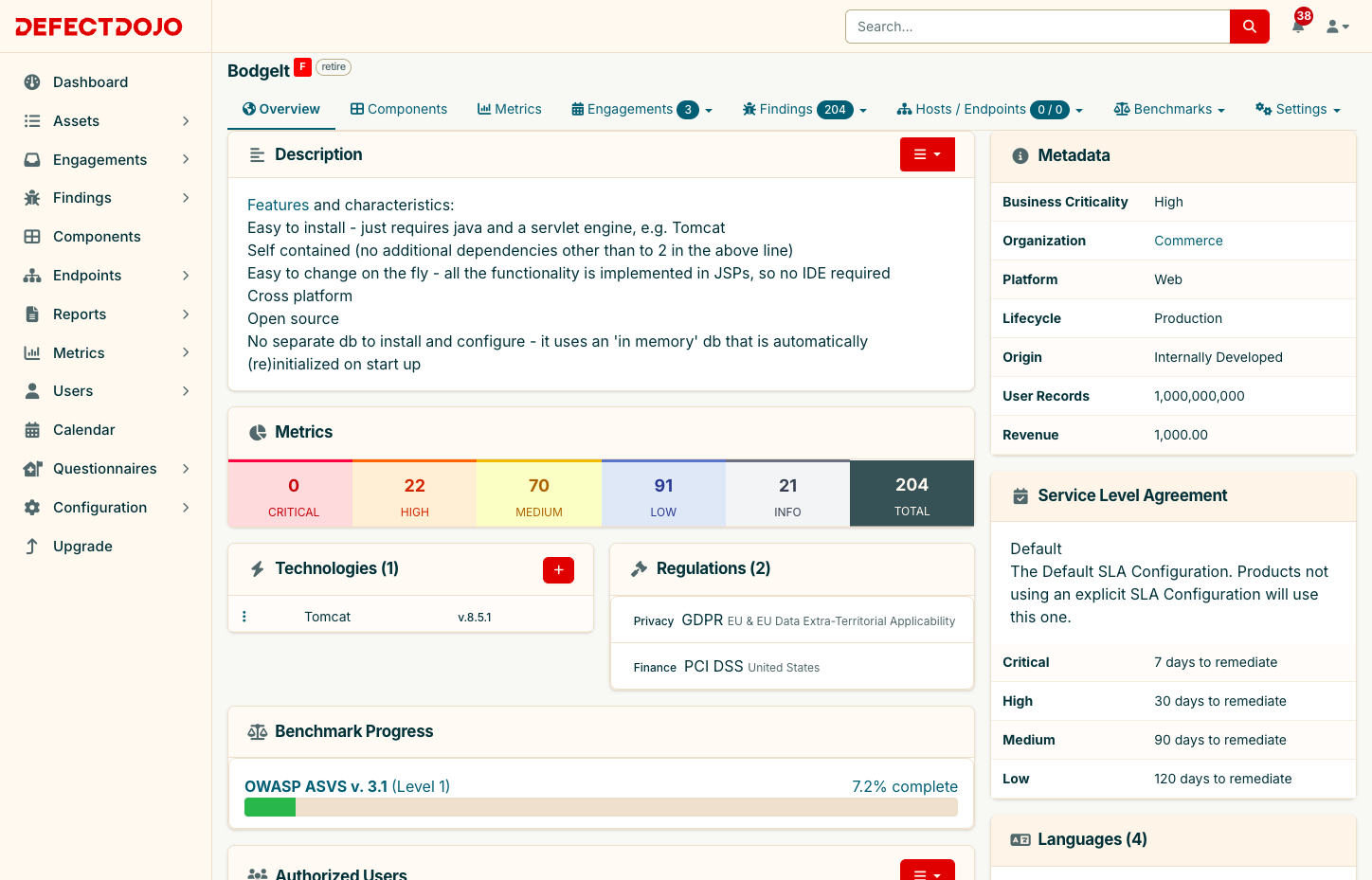Expand the Metrics sidebar submenu chevron
The width and height of the screenshot is (1372, 880).
[186, 353]
